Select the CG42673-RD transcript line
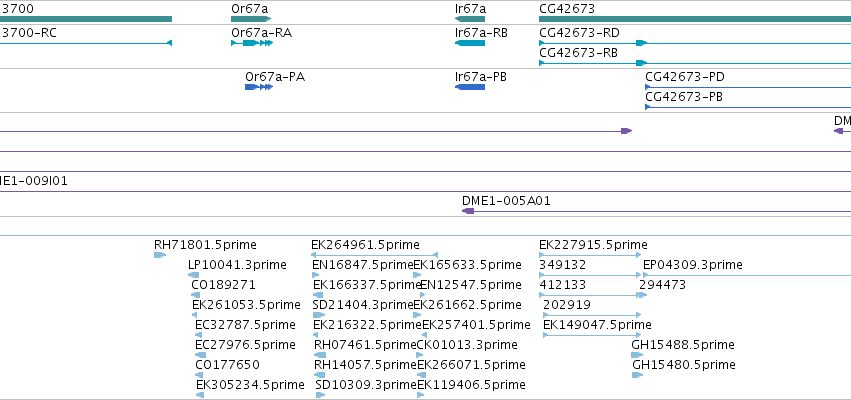851x400 pixels. tap(695, 43)
